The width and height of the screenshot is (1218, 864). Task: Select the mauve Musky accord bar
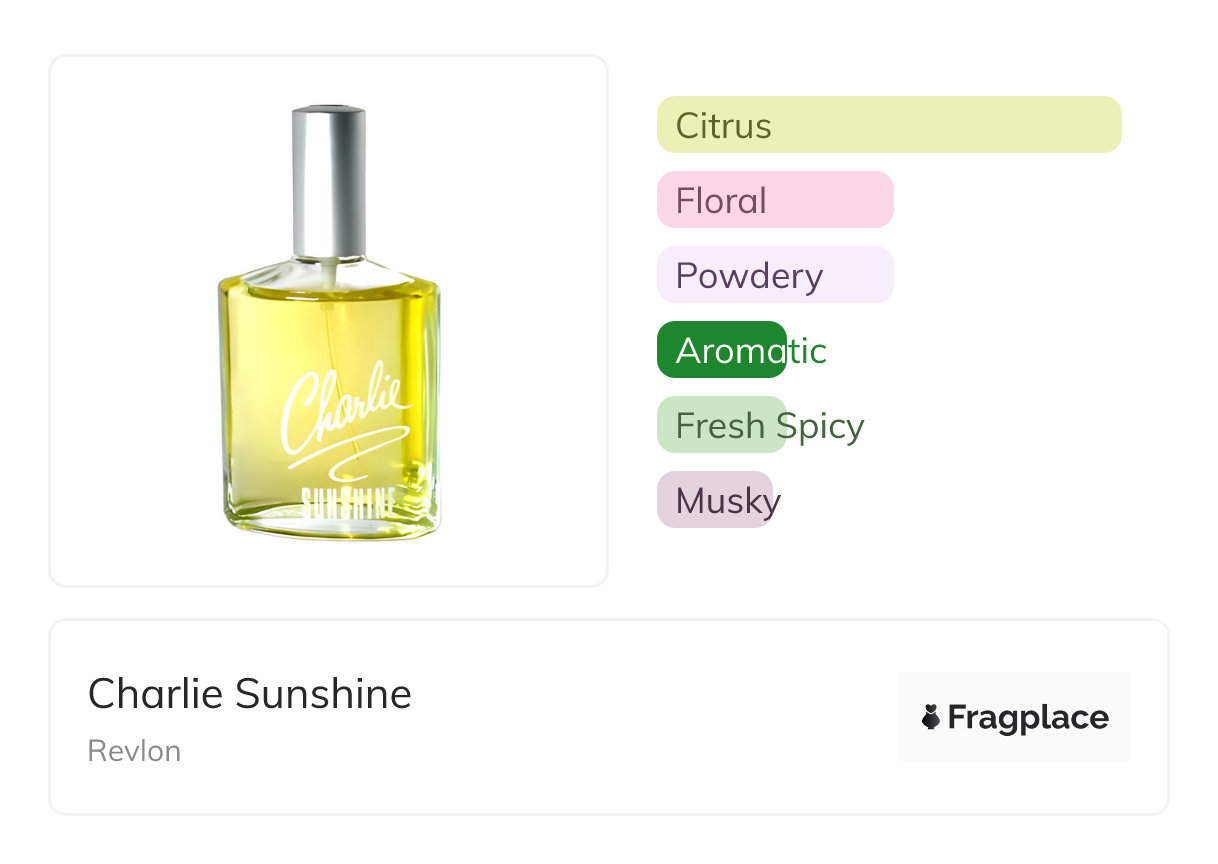[714, 500]
